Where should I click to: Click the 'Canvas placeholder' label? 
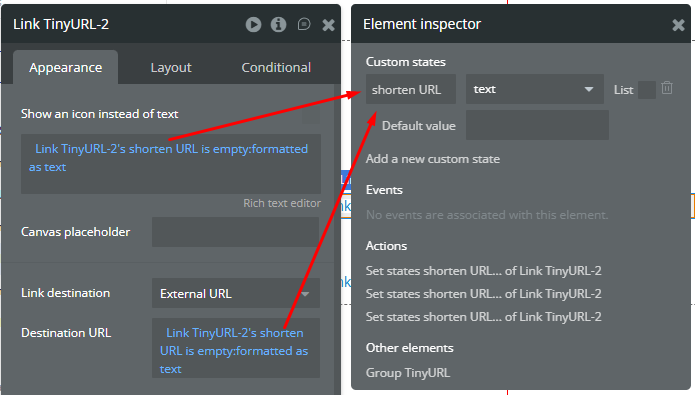76,232
